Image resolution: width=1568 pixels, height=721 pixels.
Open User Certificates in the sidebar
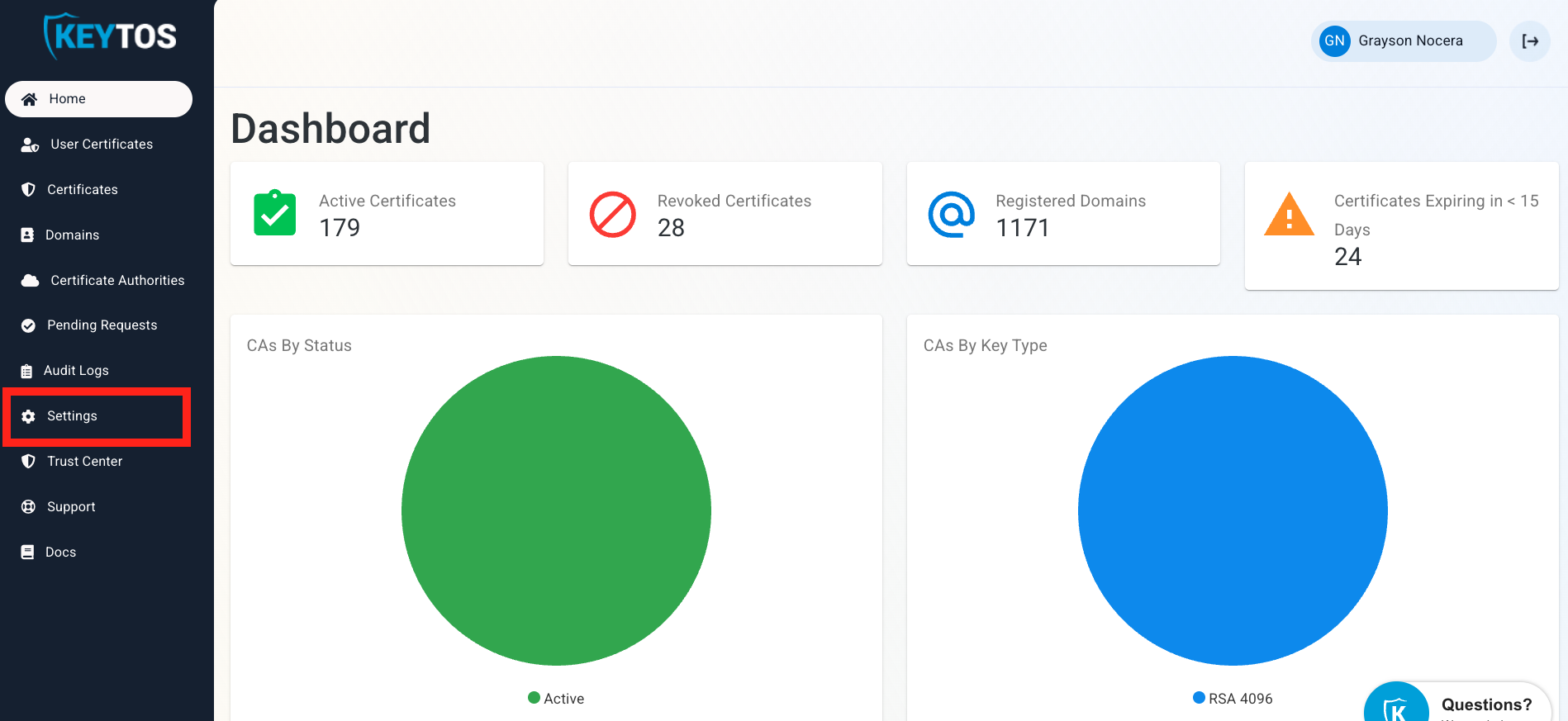101,145
